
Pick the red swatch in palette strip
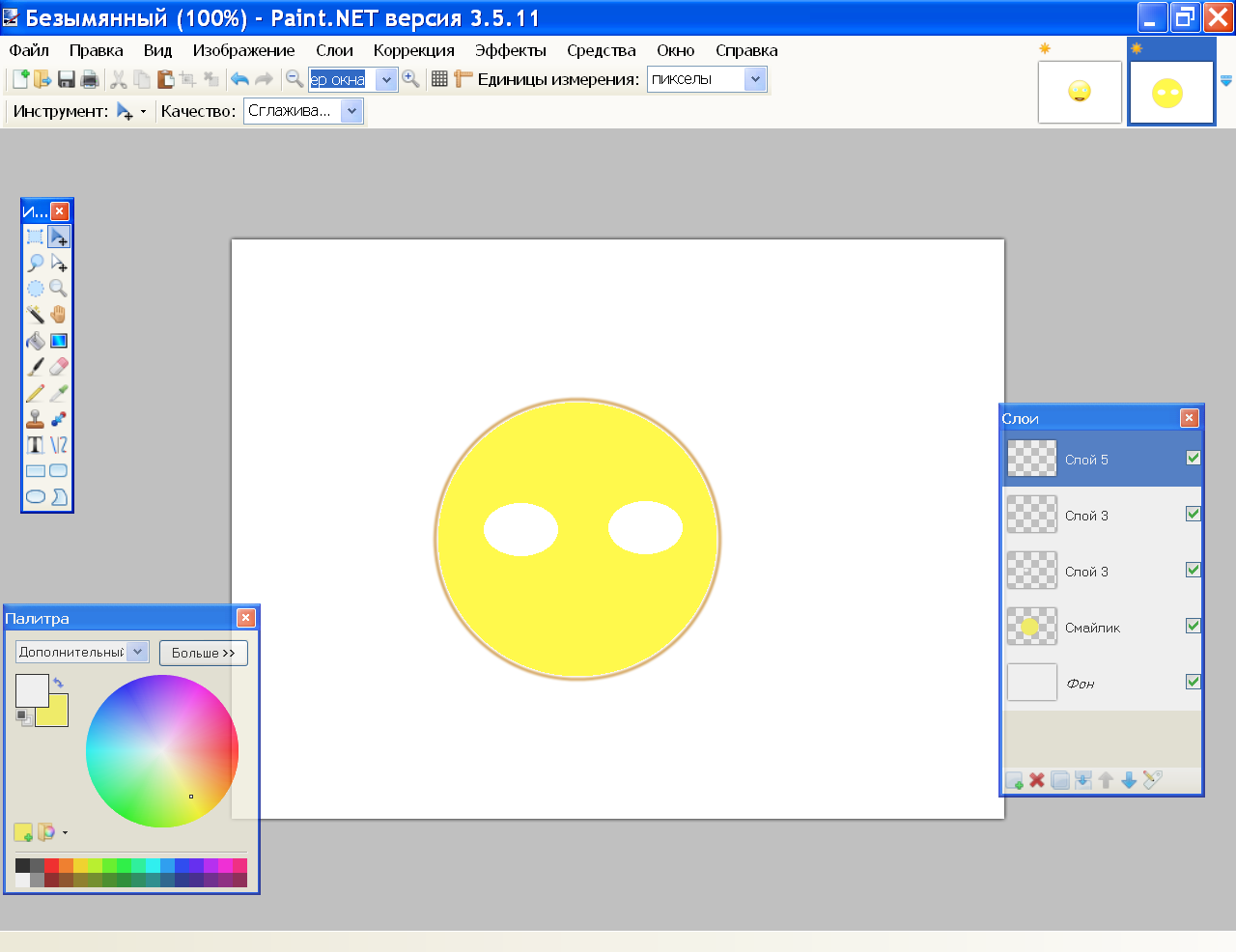point(51,865)
